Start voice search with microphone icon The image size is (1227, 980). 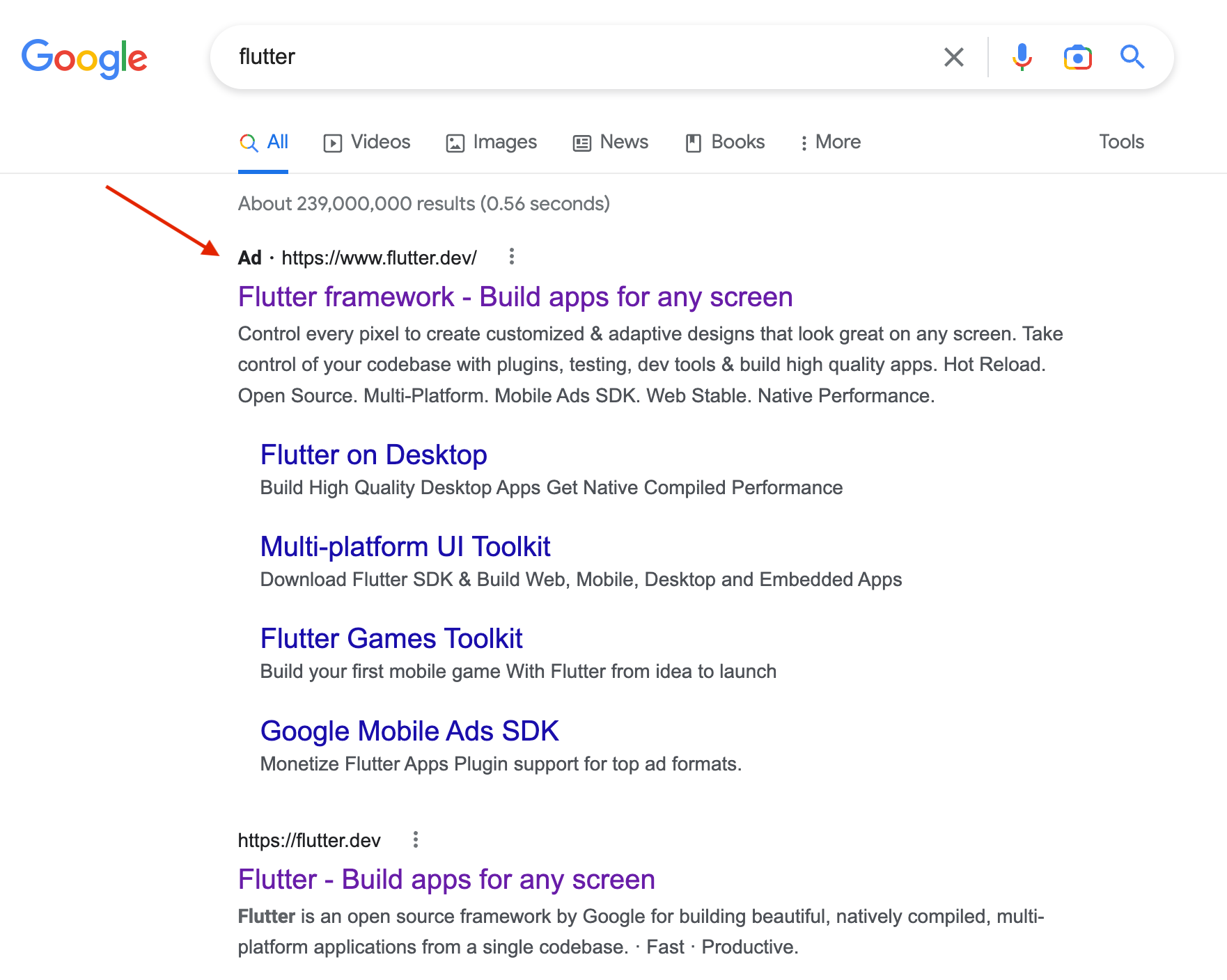(x=1022, y=57)
